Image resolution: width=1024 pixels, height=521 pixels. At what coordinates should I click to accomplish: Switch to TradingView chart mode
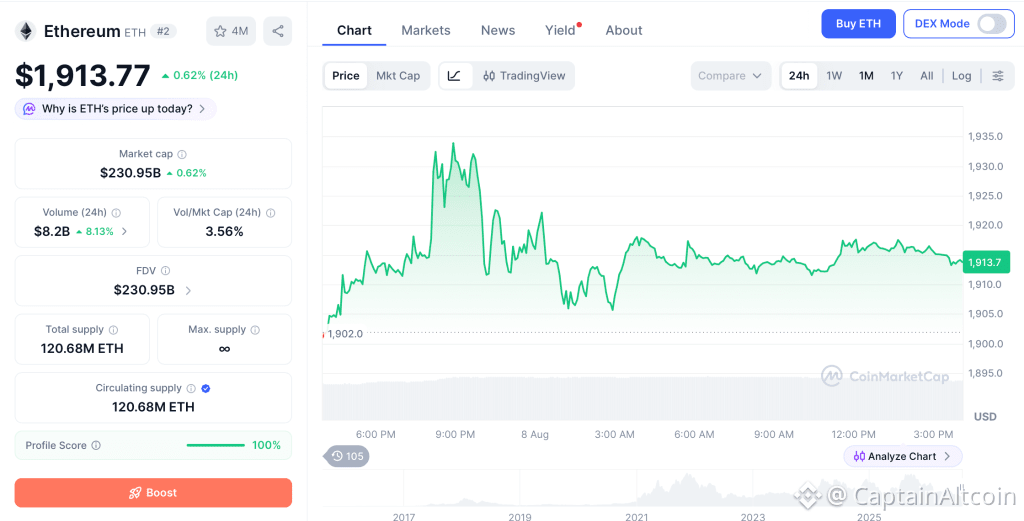(x=524, y=76)
